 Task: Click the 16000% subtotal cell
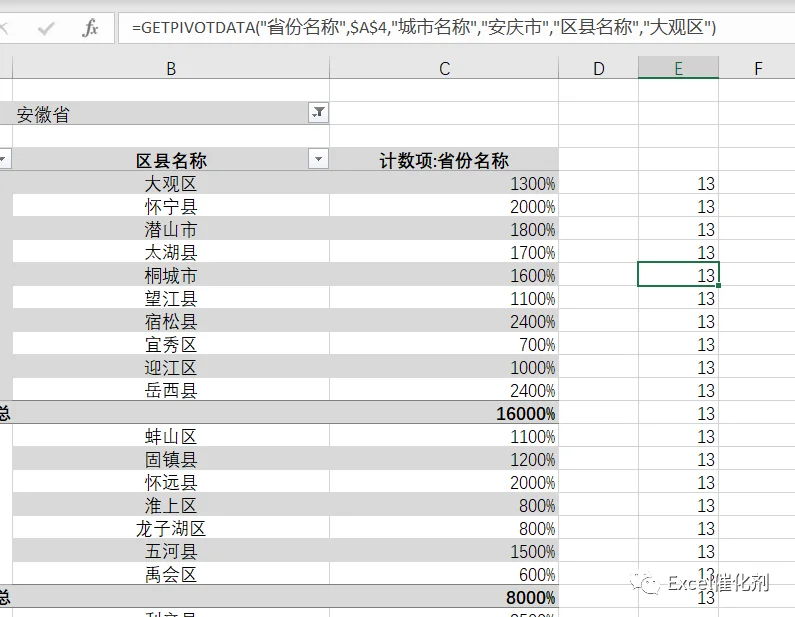pyautogui.click(x=444, y=413)
